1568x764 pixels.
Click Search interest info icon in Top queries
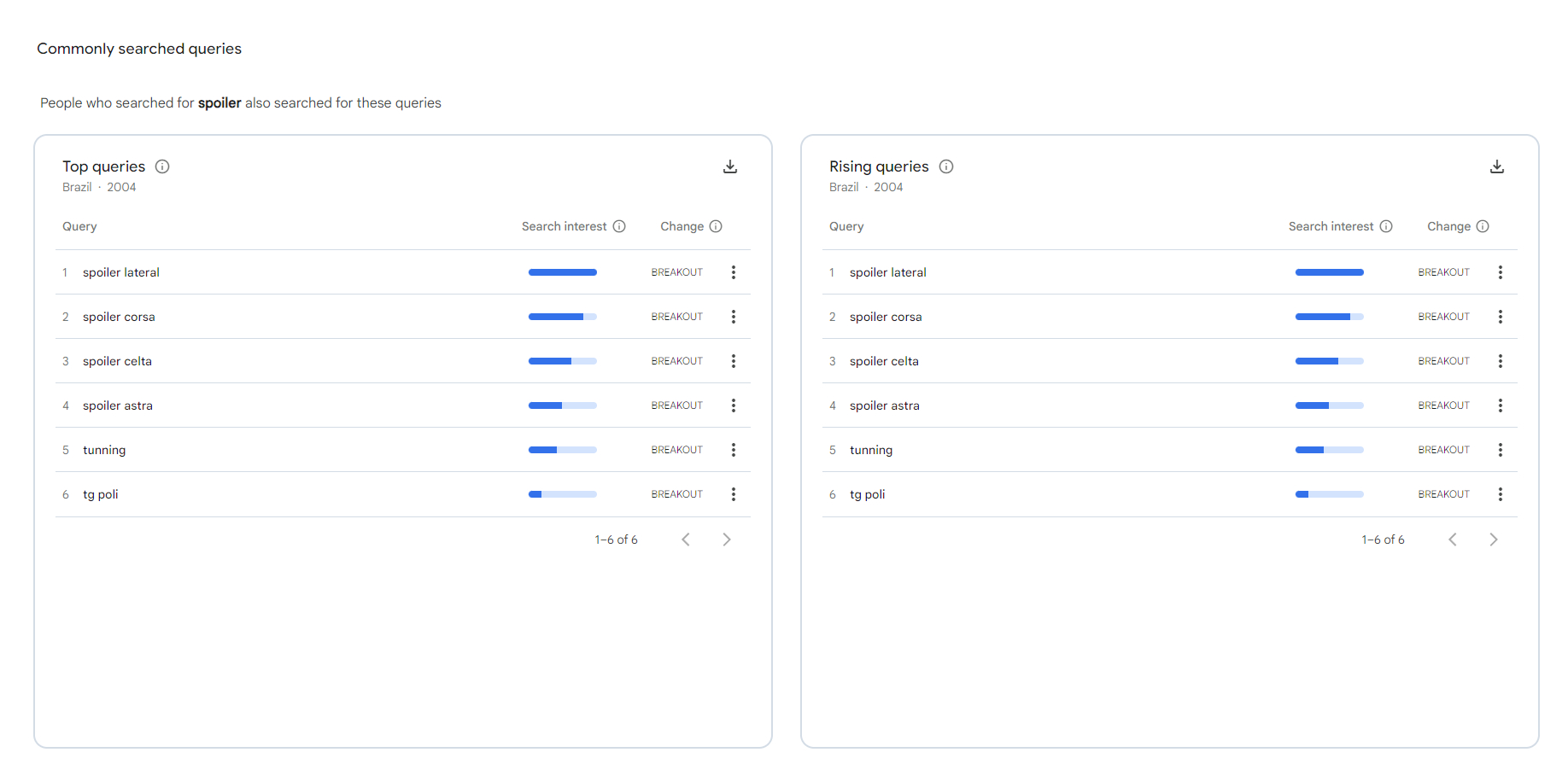[x=619, y=226]
